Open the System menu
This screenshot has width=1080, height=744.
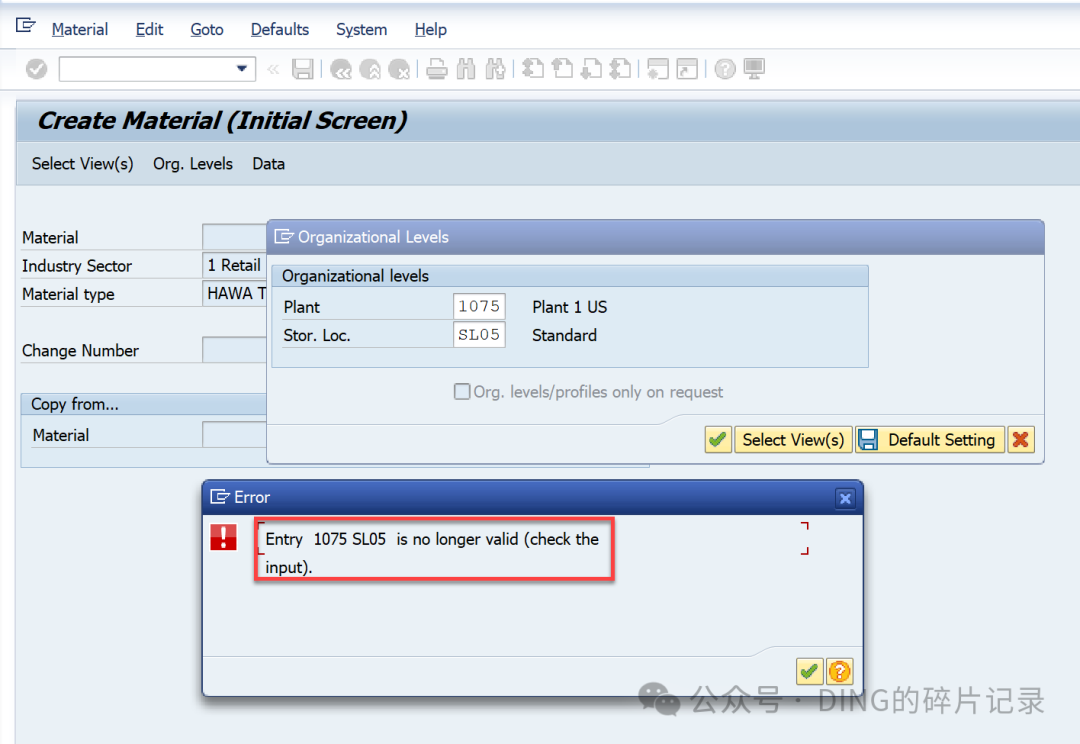(362, 30)
